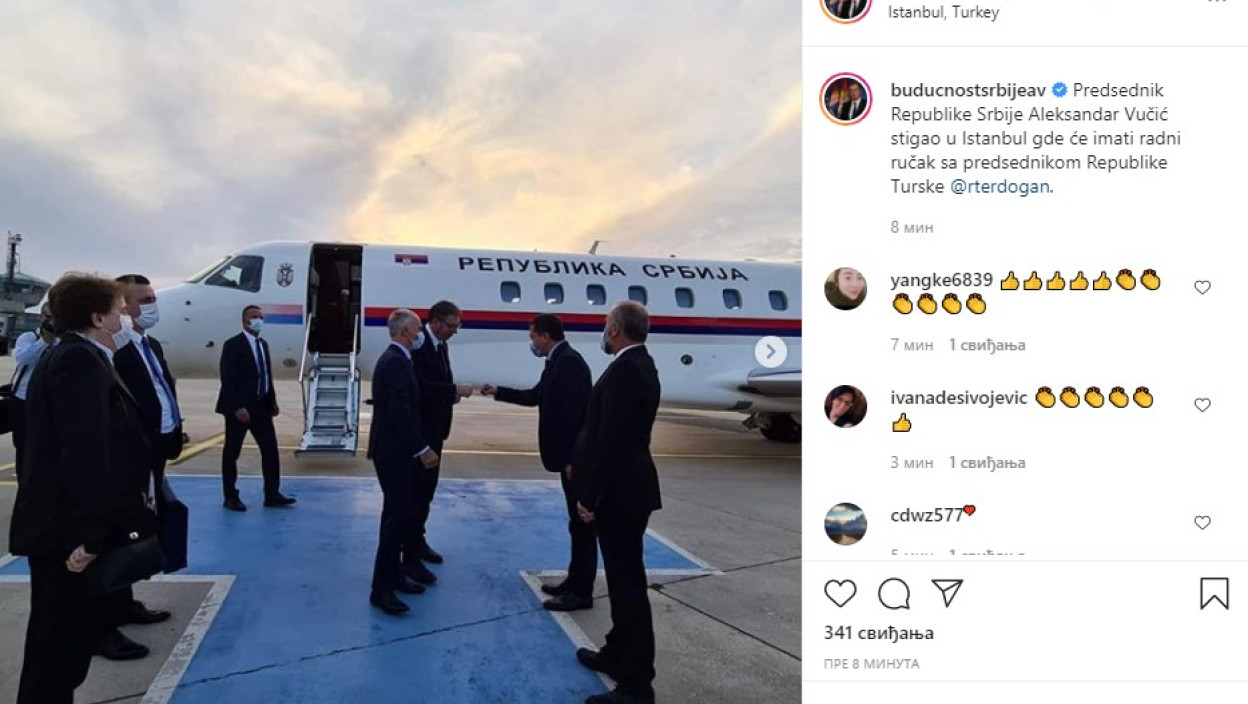Like ivanadesivojevic's comment heart
Viewport: 1248px width, 704px height.
(x=1202, y=405)
